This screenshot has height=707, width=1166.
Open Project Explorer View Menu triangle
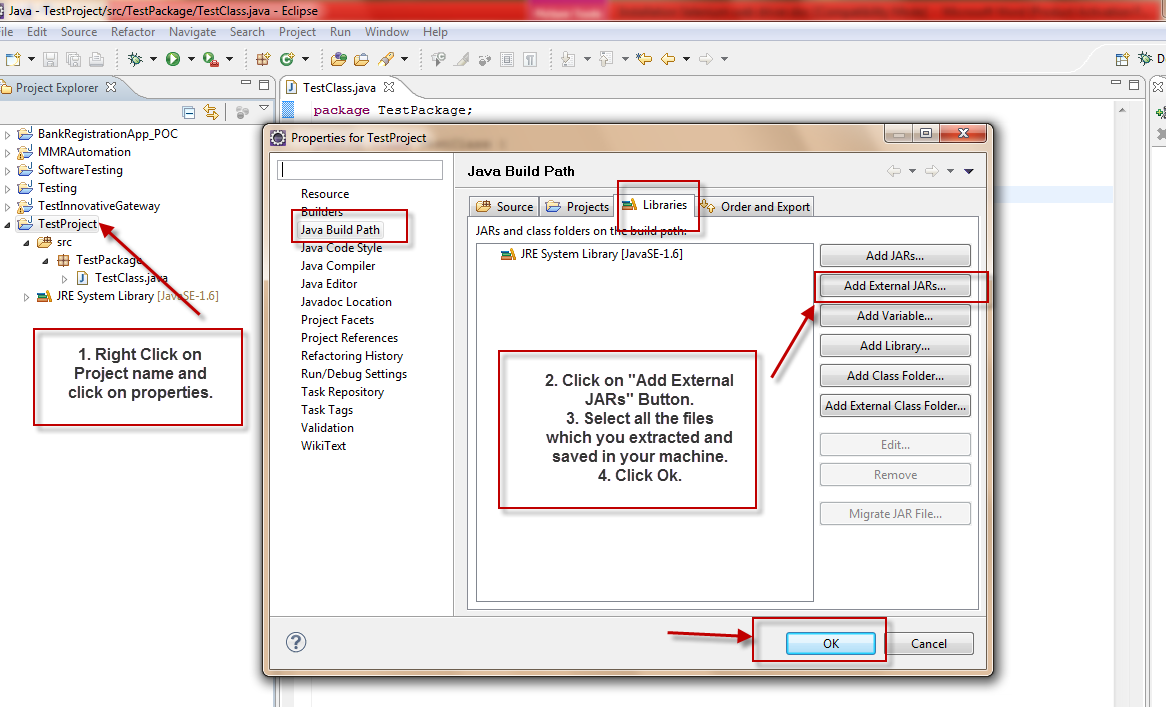[x=263, y=109]
